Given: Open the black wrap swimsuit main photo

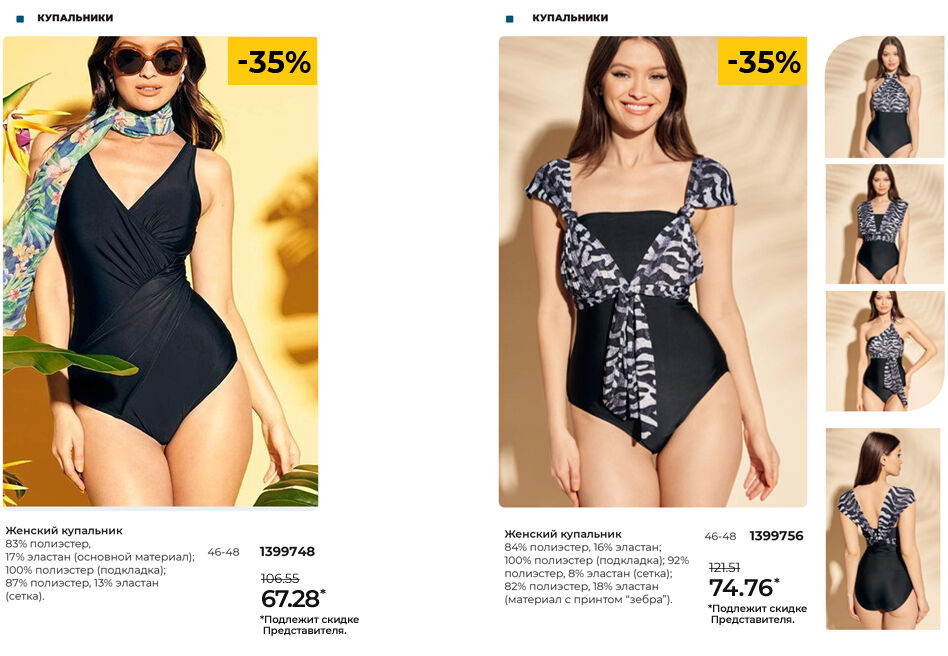Looking at the screenshot, I should [160, 271].
